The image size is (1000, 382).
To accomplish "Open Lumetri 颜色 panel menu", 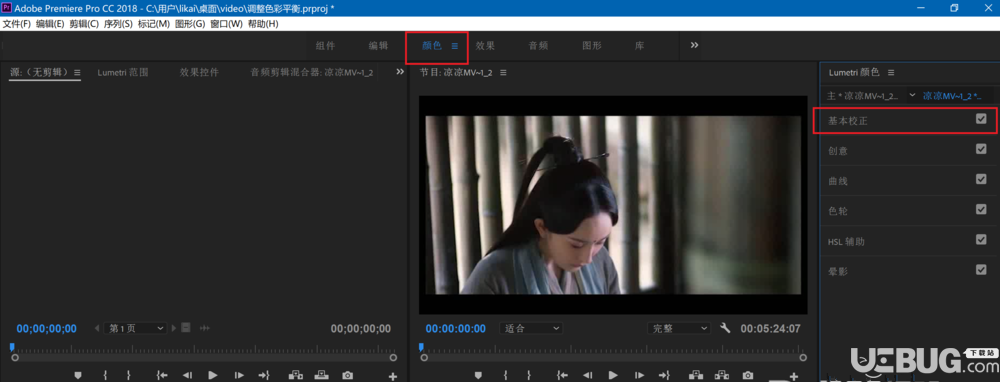I will tap(891, 73).
